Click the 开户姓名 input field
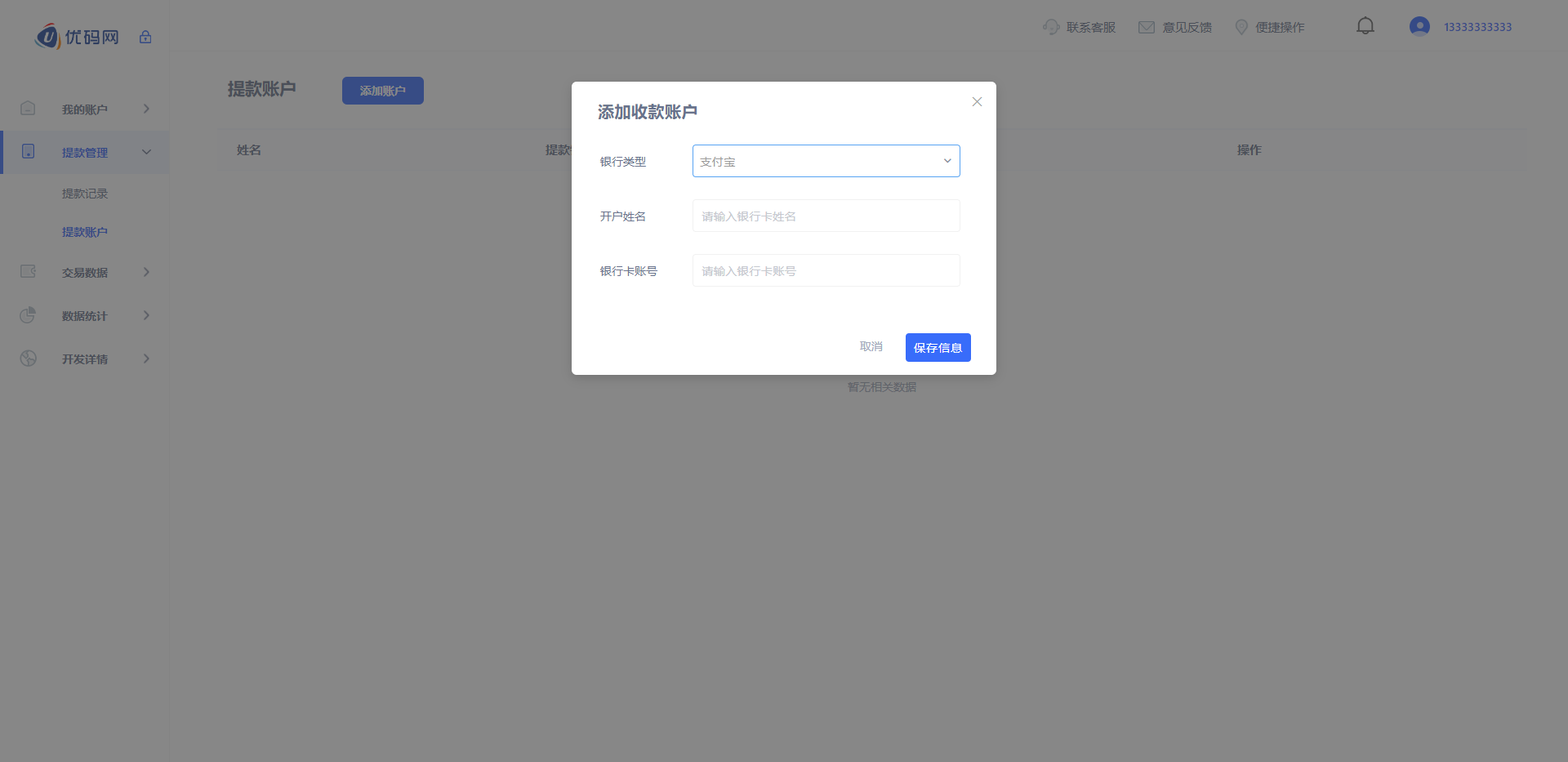Image resolution: width=1568 pixels, height=762 pixels. [x=826, y=216]
